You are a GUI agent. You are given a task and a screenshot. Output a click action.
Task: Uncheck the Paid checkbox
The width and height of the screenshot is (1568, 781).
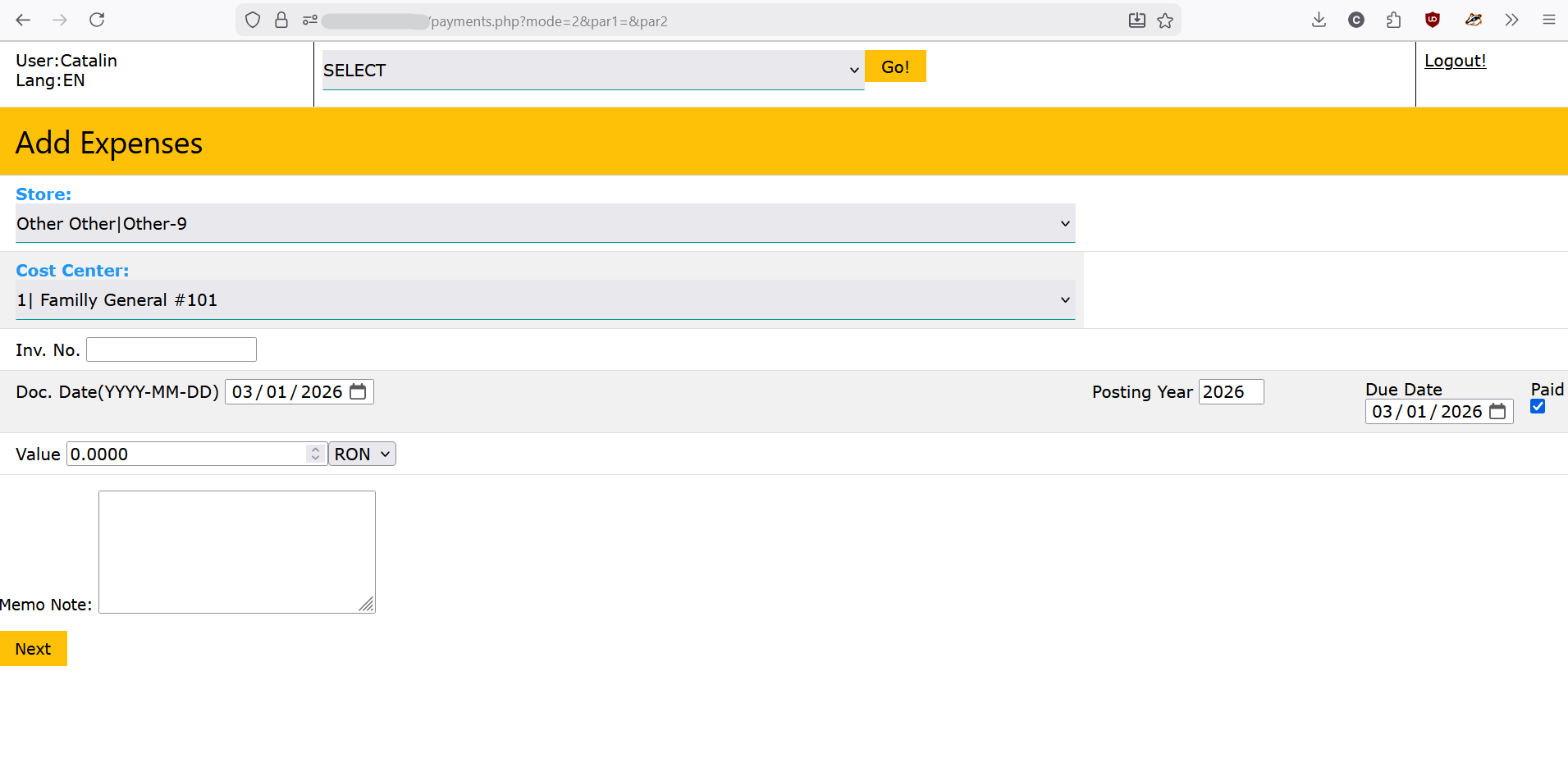[1538, 407]
